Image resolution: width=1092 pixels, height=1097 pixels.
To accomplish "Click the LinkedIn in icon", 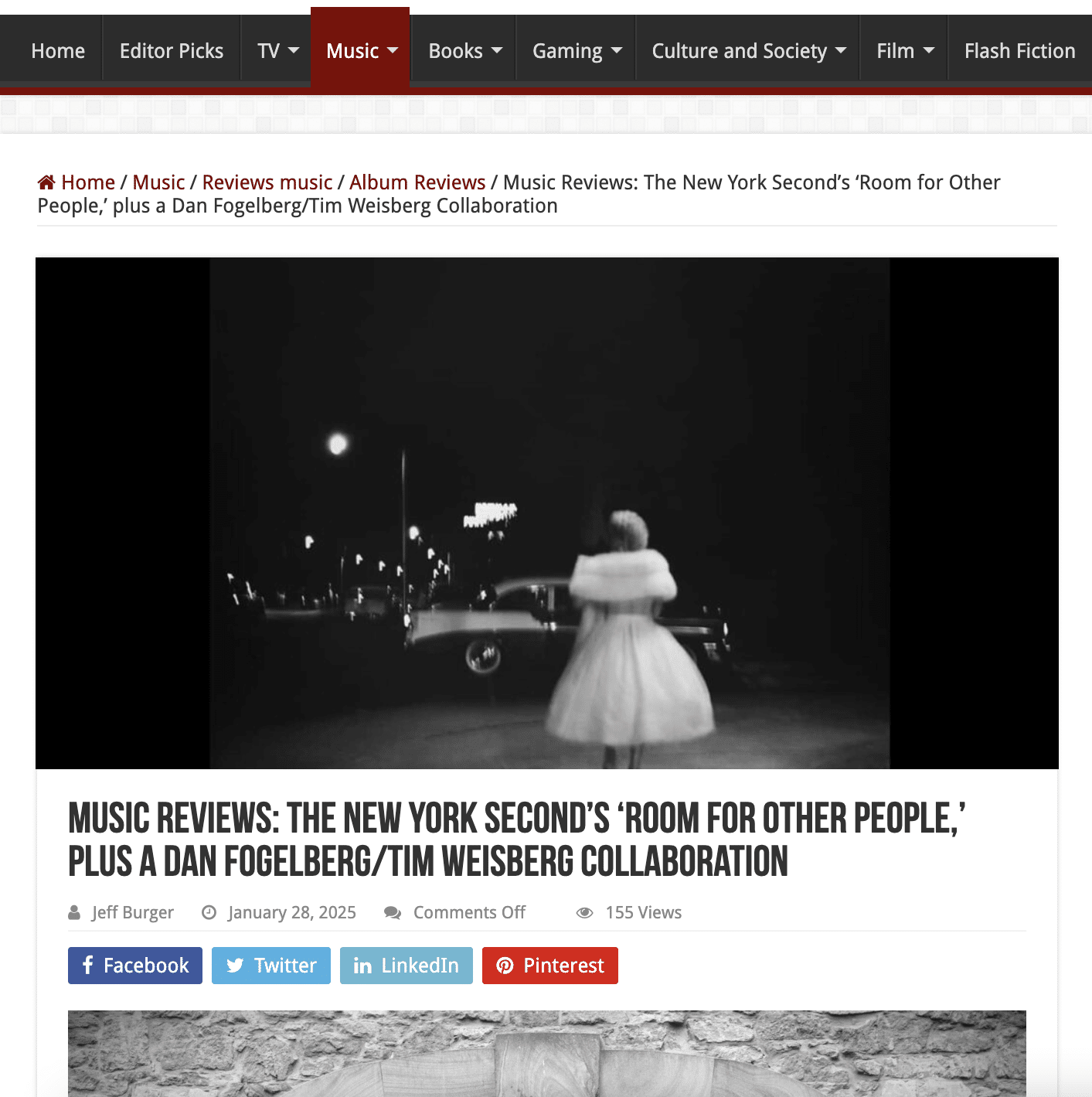I will click(362, 966).
